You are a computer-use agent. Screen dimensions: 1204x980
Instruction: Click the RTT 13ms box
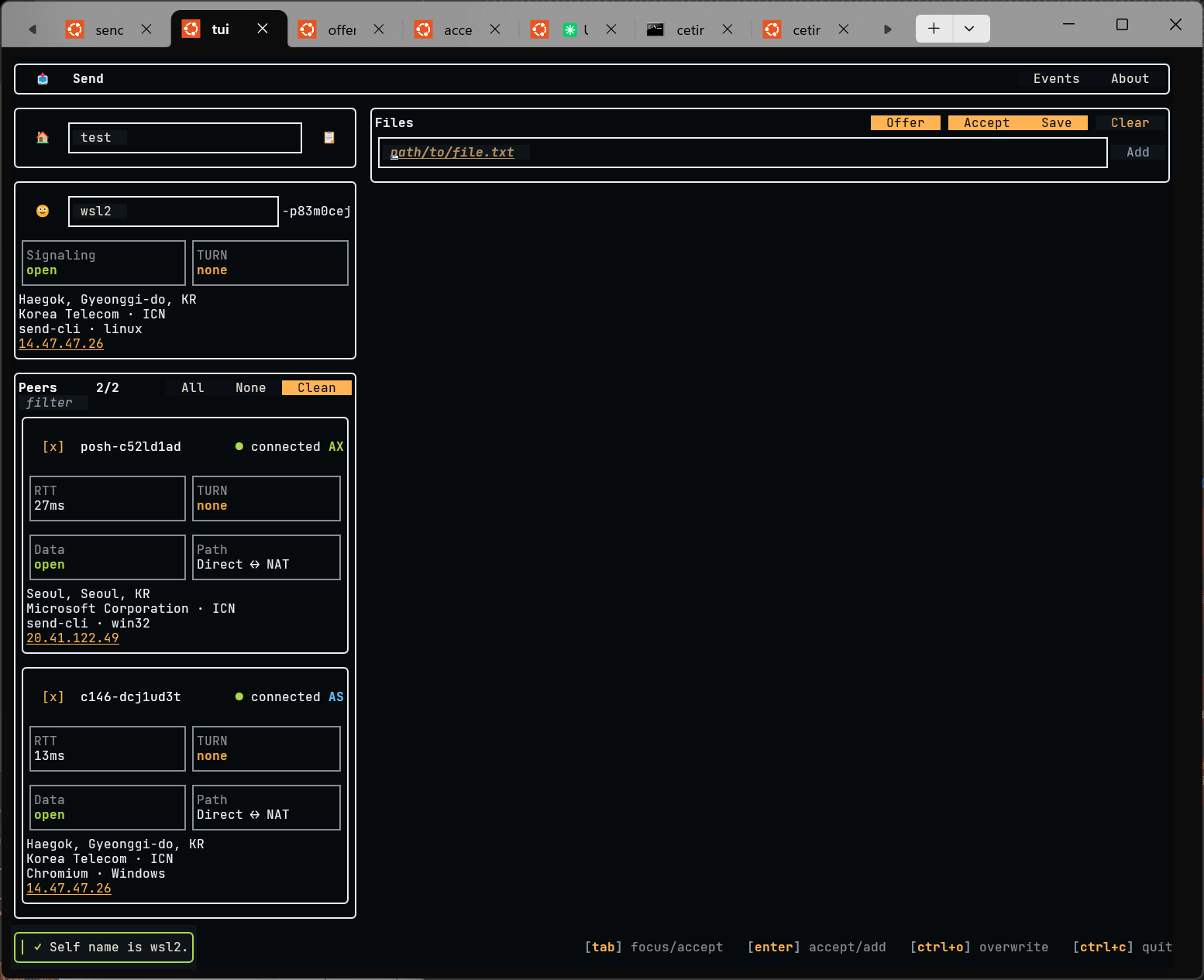point(108,749)
